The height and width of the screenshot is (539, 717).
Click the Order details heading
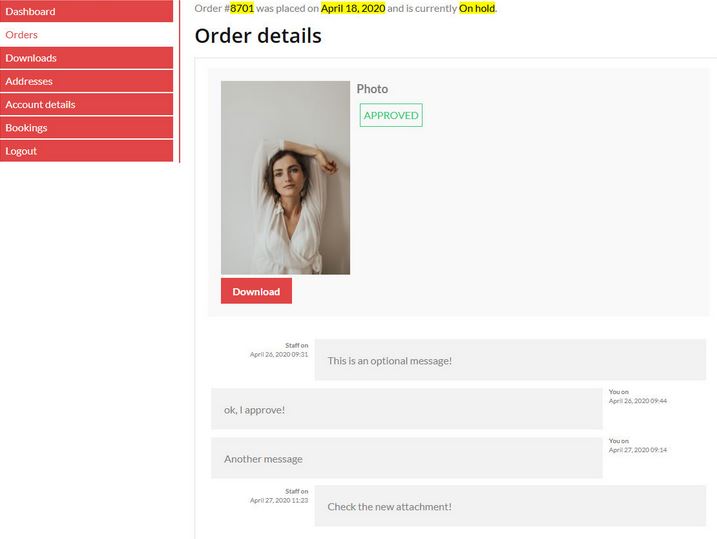click(258, 36)
